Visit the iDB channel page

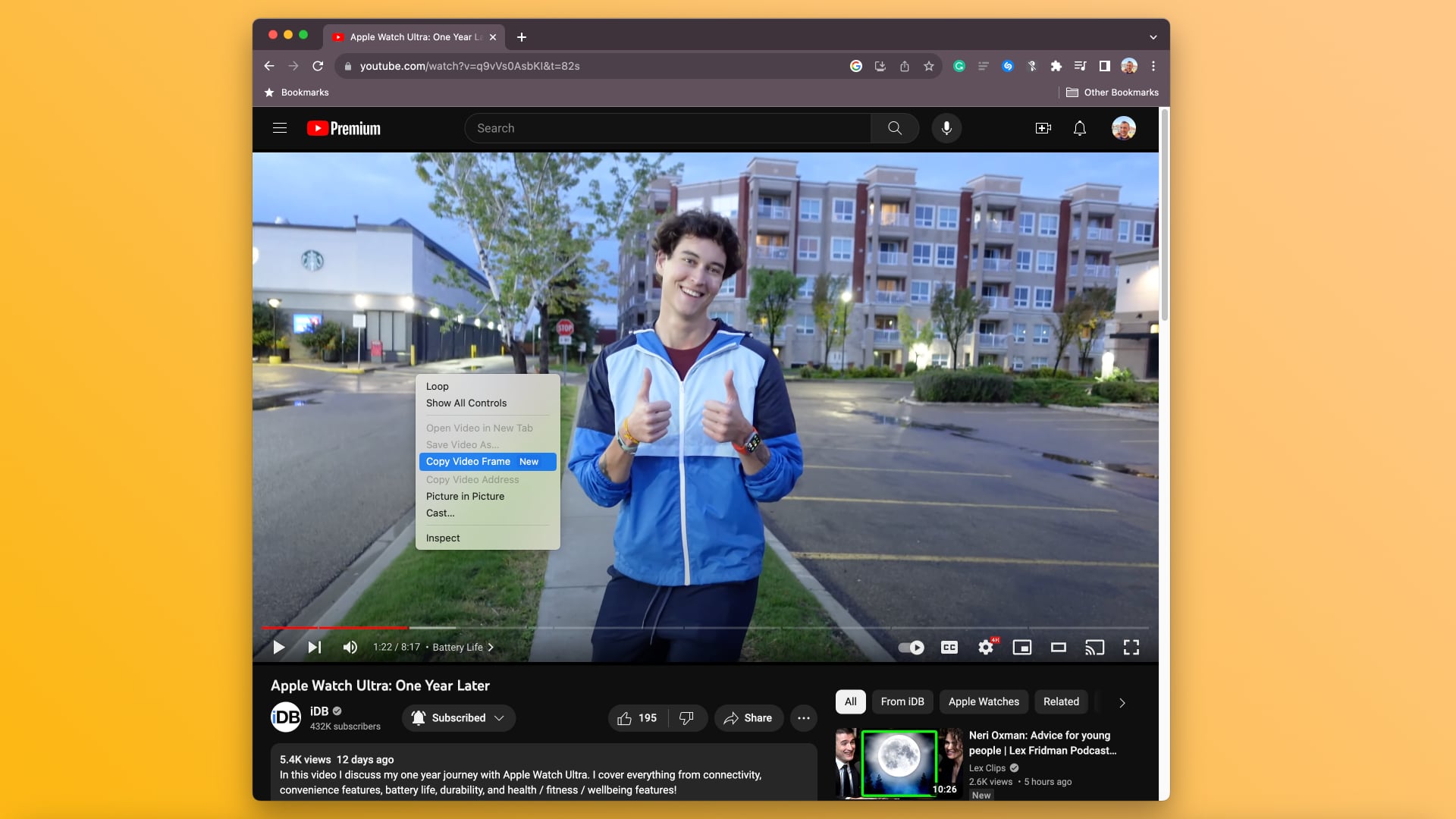pyautogui.click(x=285, y=717)
